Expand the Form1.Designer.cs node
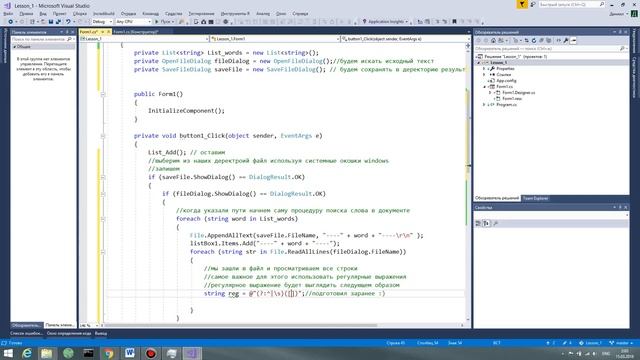The image size is (640, 360). (x=490, y=93)
